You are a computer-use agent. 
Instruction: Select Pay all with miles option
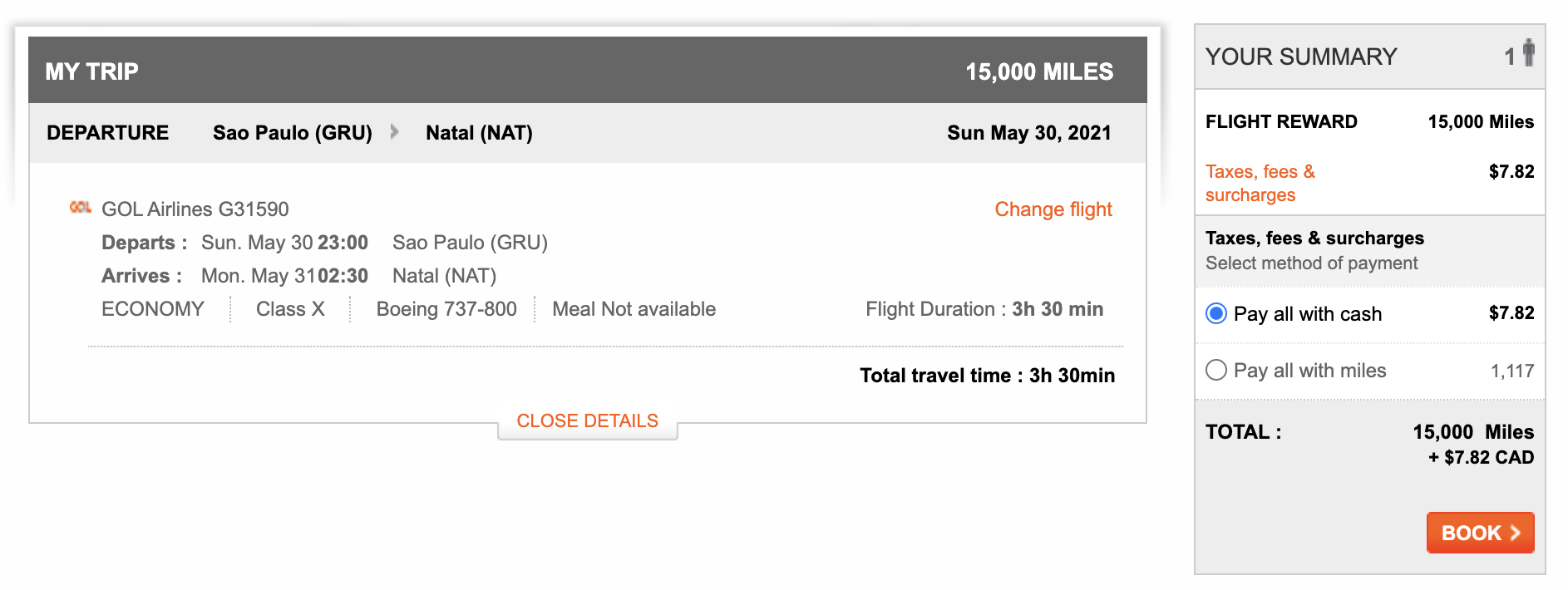(1216, 371)
